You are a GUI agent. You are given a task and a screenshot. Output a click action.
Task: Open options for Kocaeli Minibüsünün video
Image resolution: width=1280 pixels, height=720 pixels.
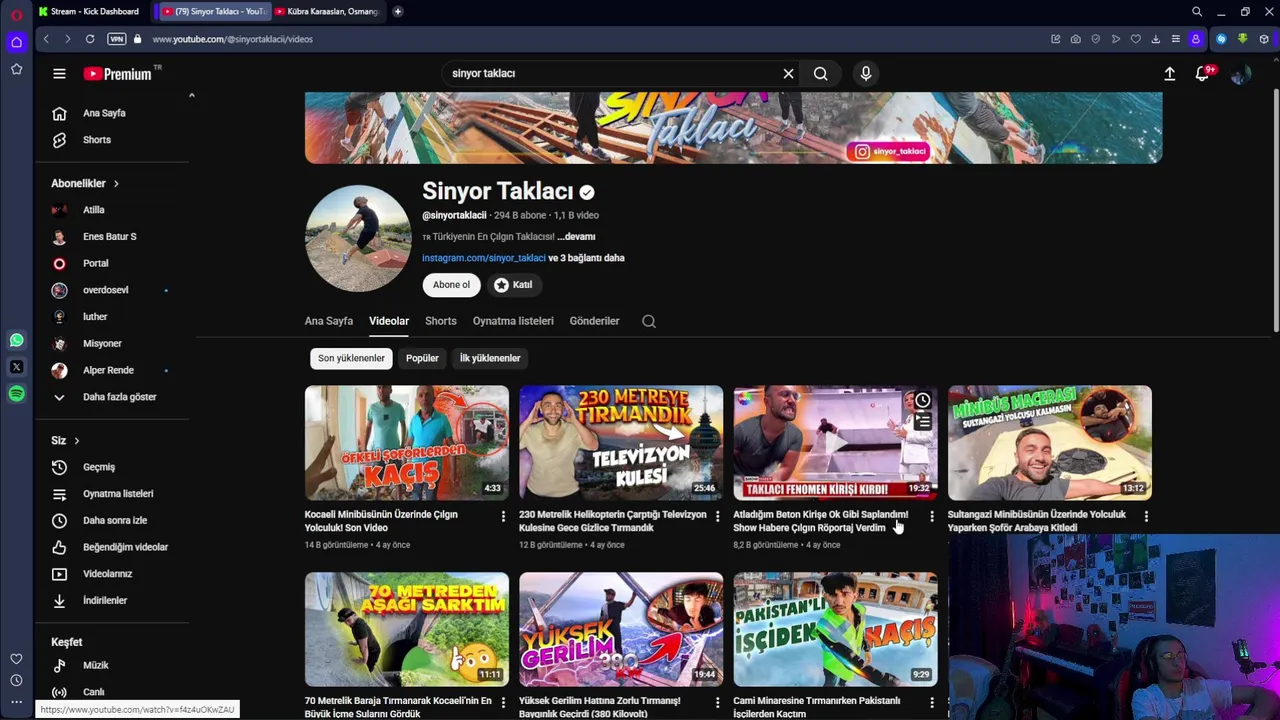(x=503, y=516)
